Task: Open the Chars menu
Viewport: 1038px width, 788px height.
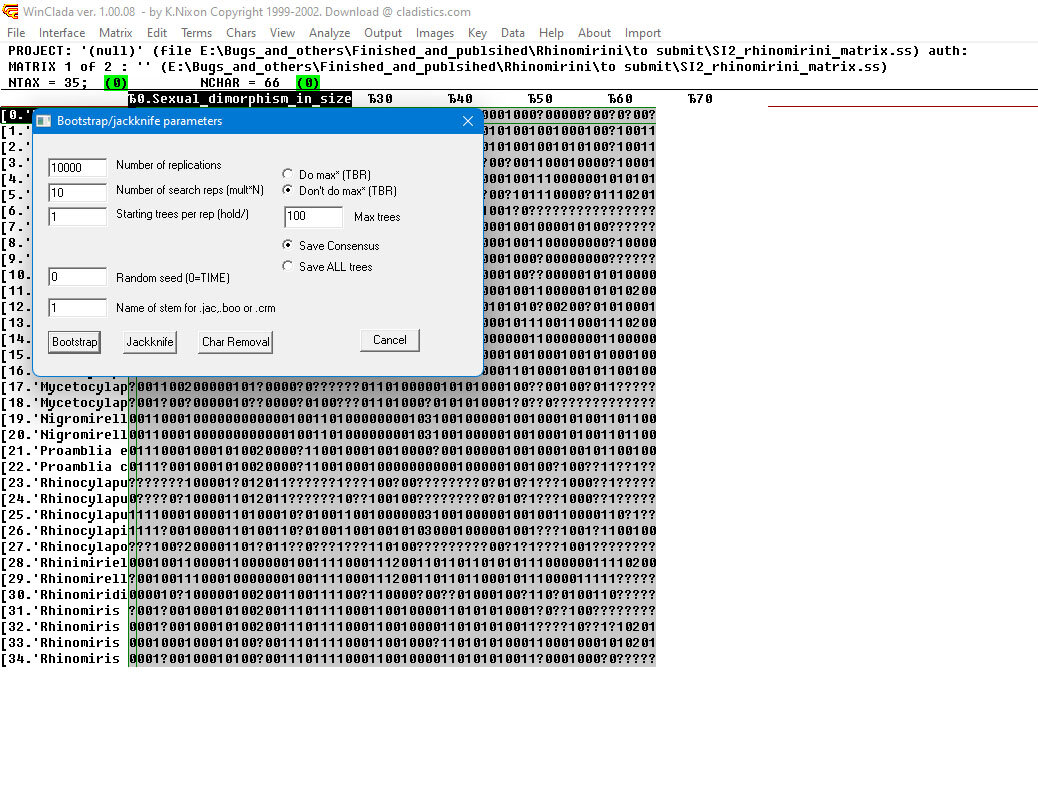Action: point(241,33)
